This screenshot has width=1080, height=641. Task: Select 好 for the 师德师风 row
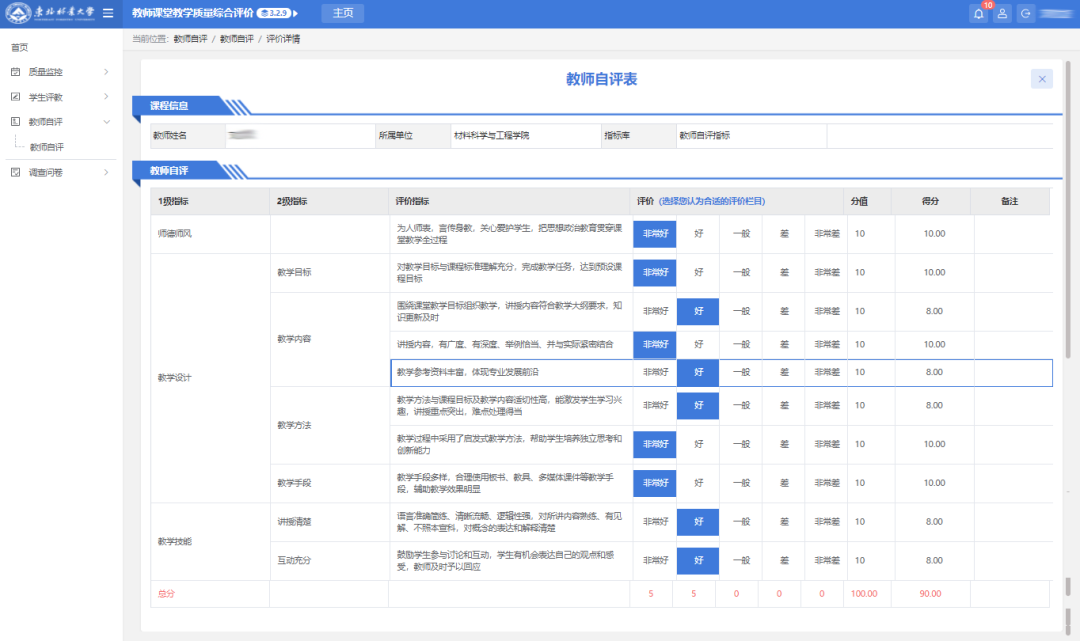(x=698, y=234)
